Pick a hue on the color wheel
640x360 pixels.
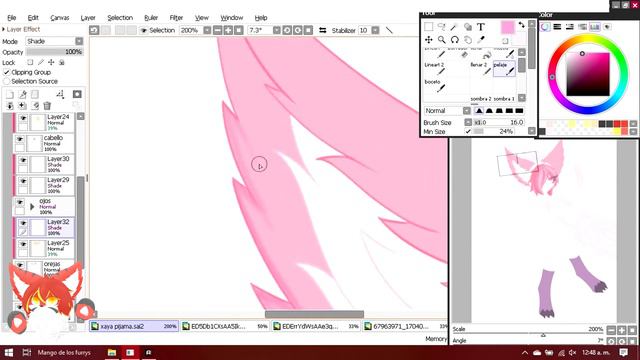pos(588,74)
